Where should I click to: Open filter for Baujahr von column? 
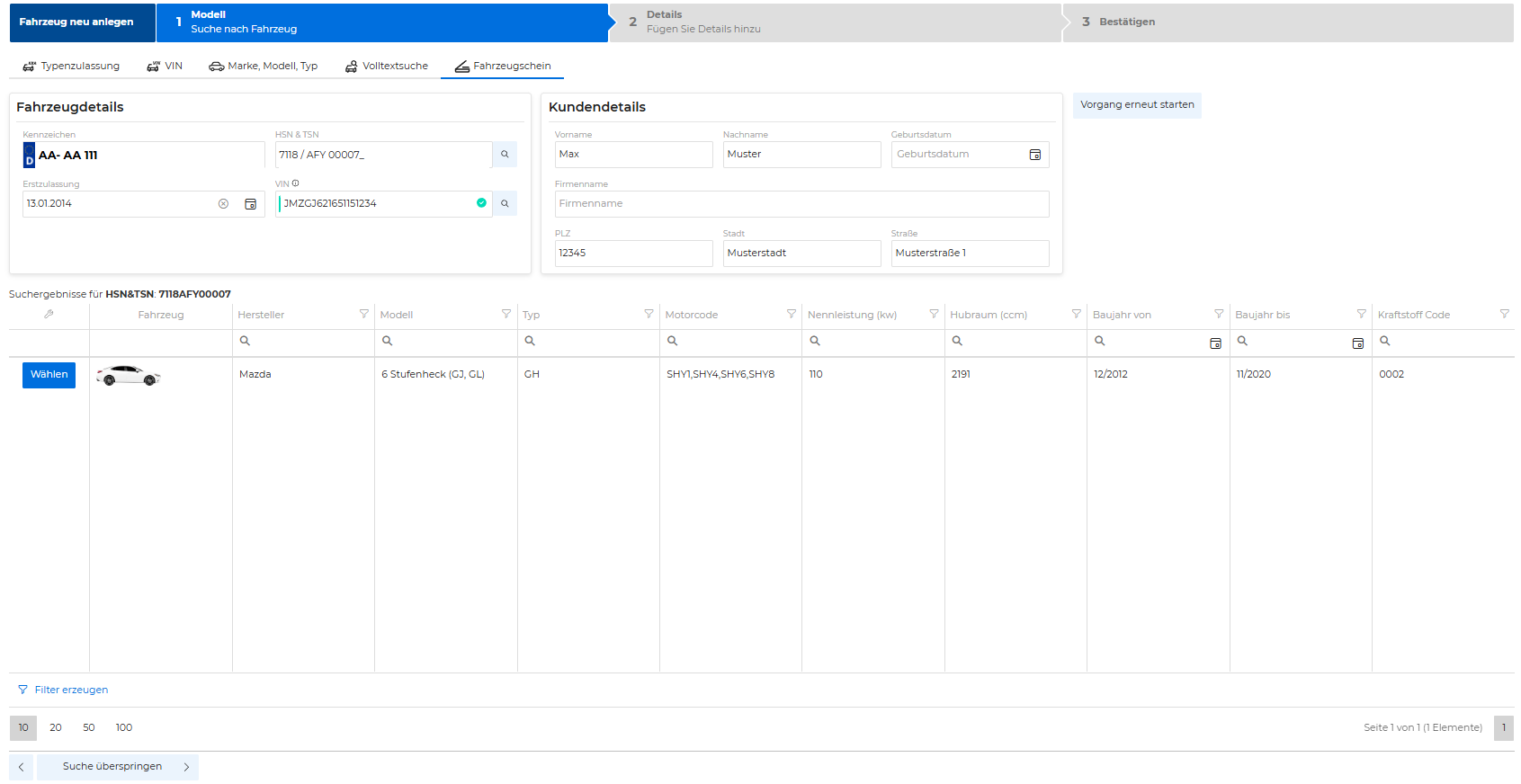coord(1219,314)
